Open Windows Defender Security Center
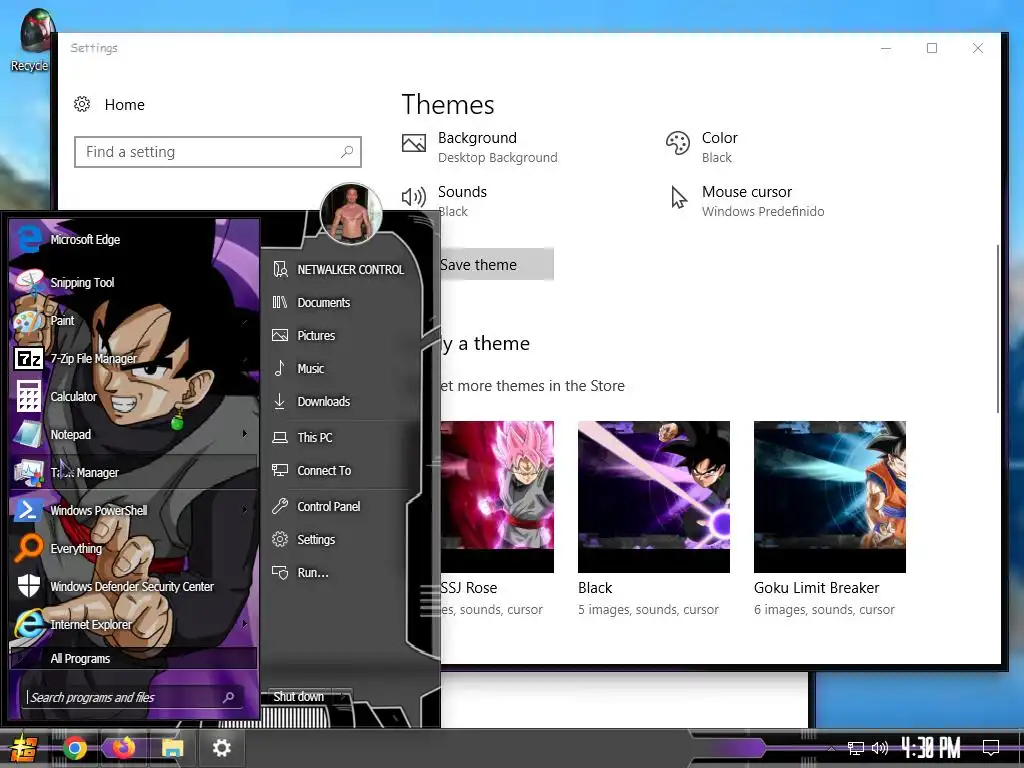1024x768 pixels. [x=134, y=586]
